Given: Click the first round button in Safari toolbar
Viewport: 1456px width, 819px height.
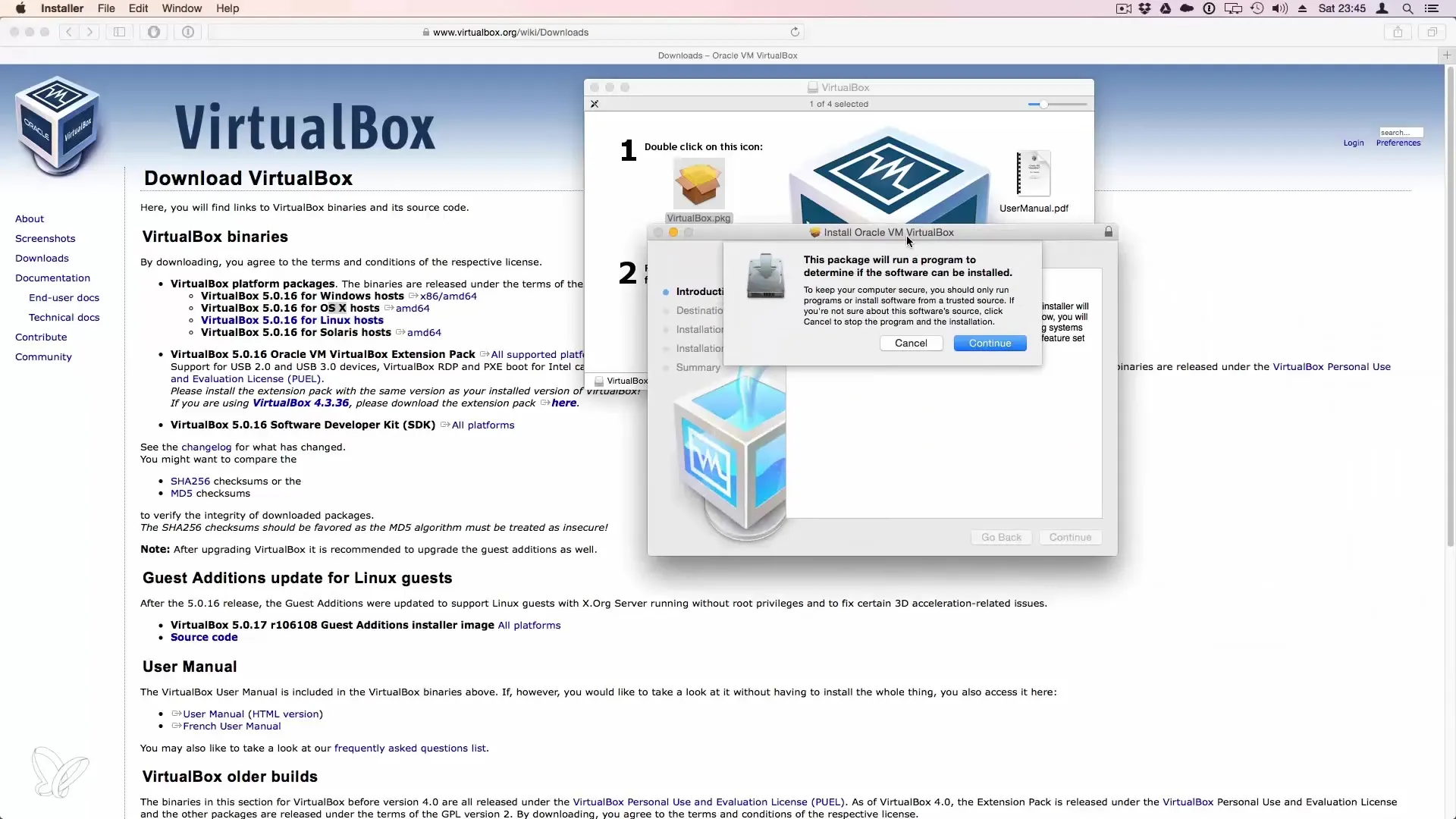Looking at the screenshot, I should coord(154,32).
